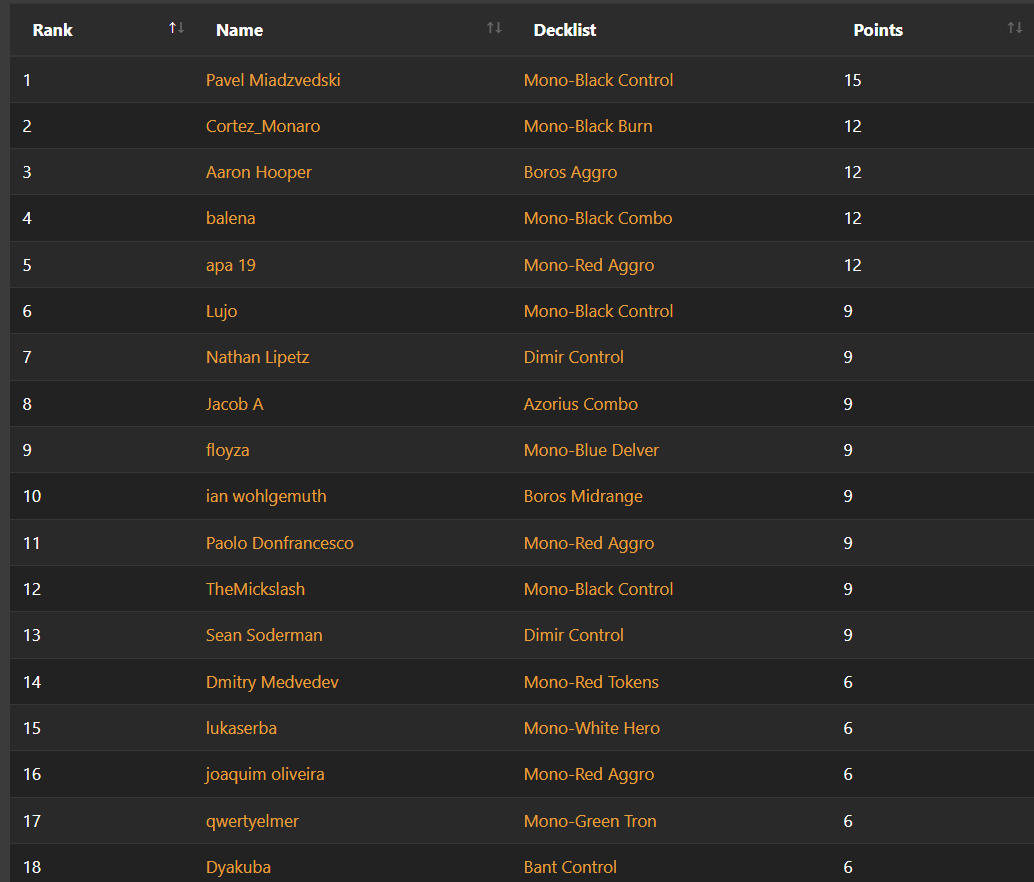The height and width of the screenshot is (882, 1034).
Task: View Aaron Hooper's Boros Aggro decklist
Action: (x=570, y=173)
